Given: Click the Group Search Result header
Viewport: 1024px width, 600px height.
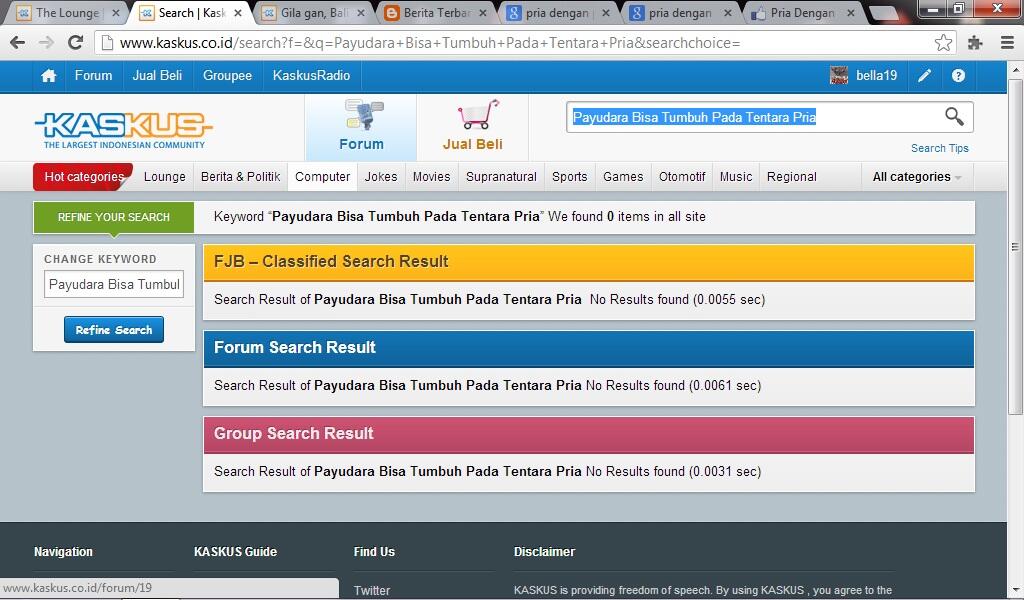Looking at the screenshot, I should click(x=588, y=435).
